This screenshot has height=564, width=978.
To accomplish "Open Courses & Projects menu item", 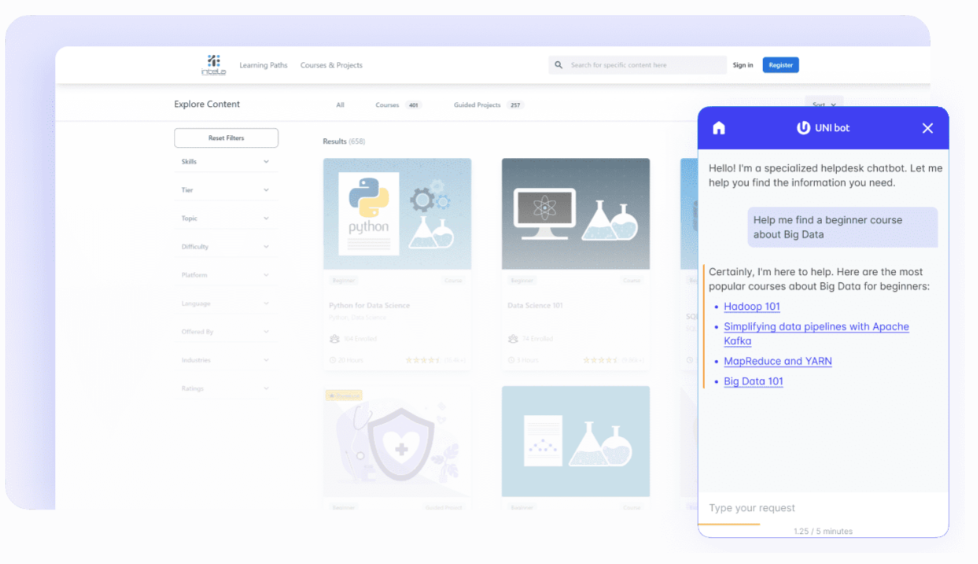I will (x=331, y=65).
